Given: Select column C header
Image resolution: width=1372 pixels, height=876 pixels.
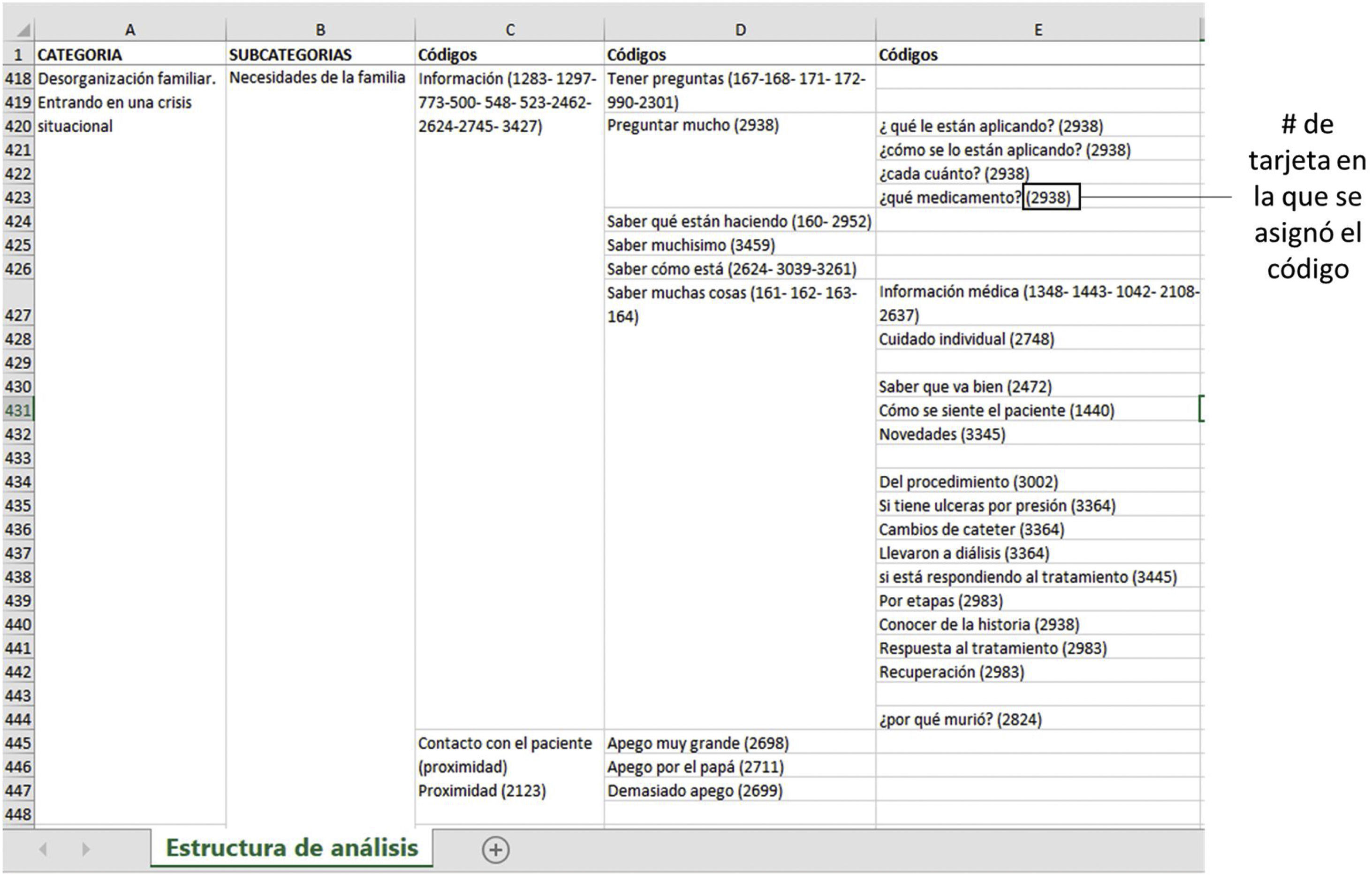Looking at the screenshot, I should tap(510, 30).
